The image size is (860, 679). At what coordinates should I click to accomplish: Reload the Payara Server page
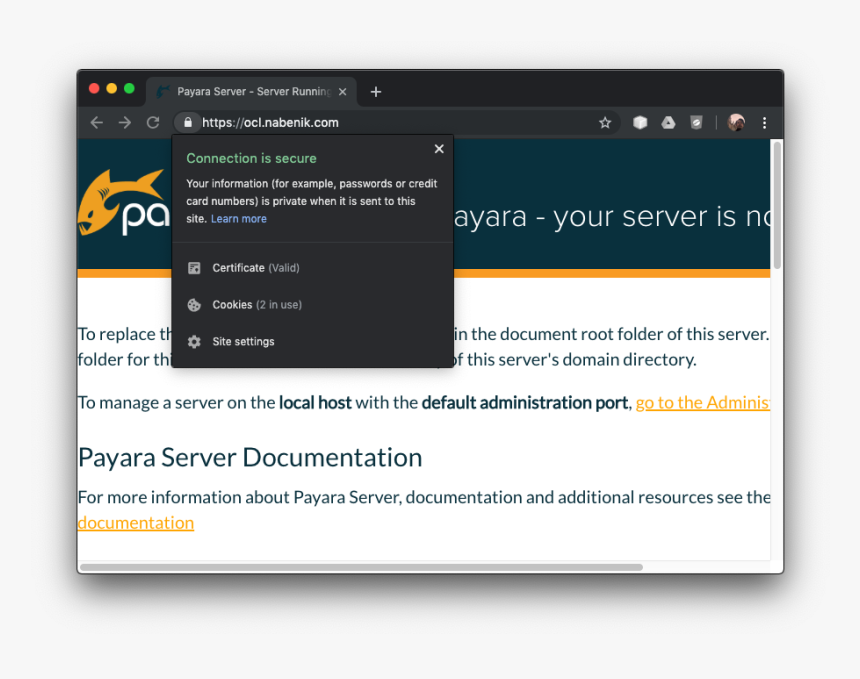pos(152,122)
